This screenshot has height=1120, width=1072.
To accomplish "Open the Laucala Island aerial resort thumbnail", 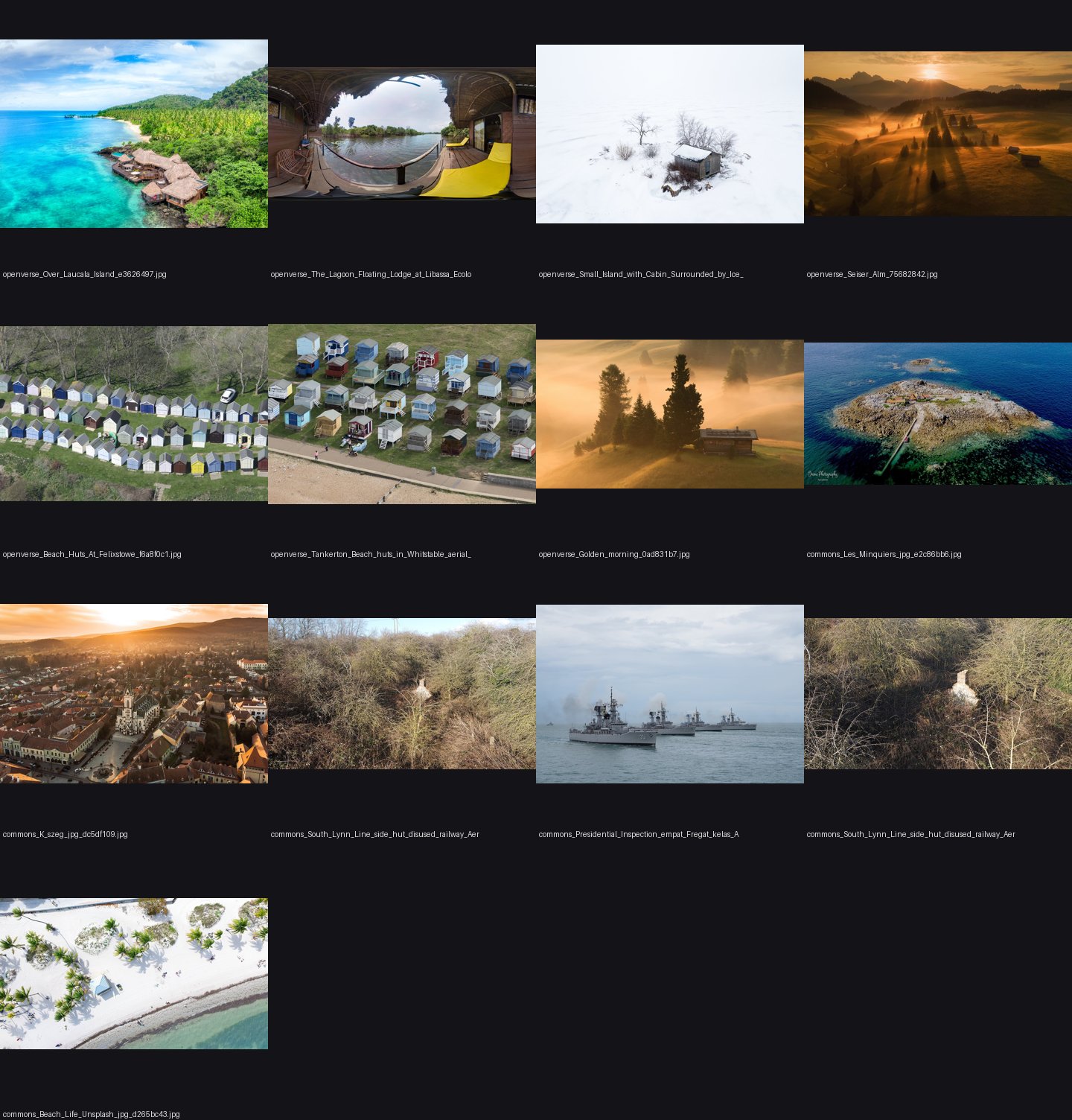I will (x=134, y=133).
